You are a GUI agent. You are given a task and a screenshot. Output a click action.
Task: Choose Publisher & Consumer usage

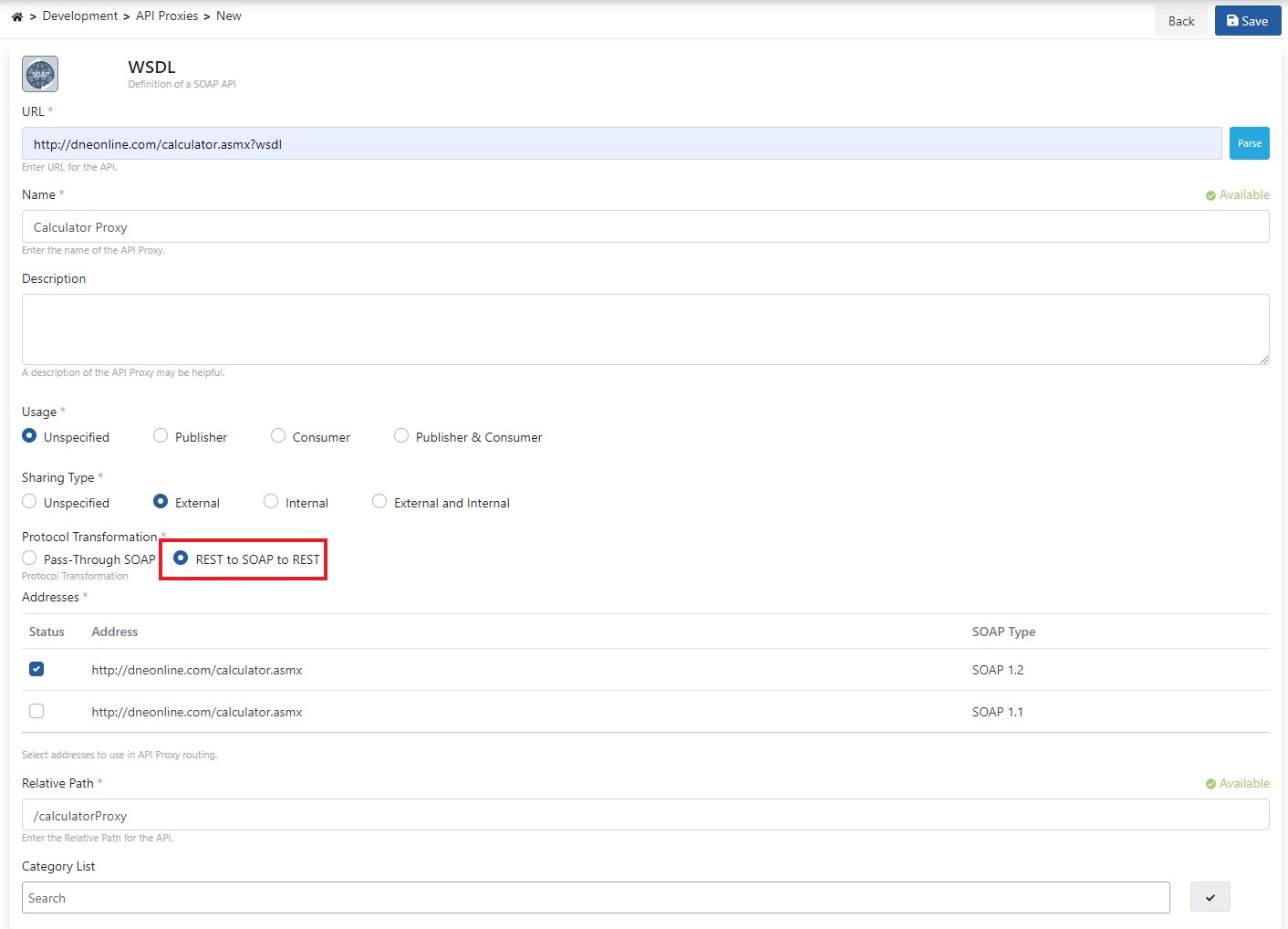[401, 436]
